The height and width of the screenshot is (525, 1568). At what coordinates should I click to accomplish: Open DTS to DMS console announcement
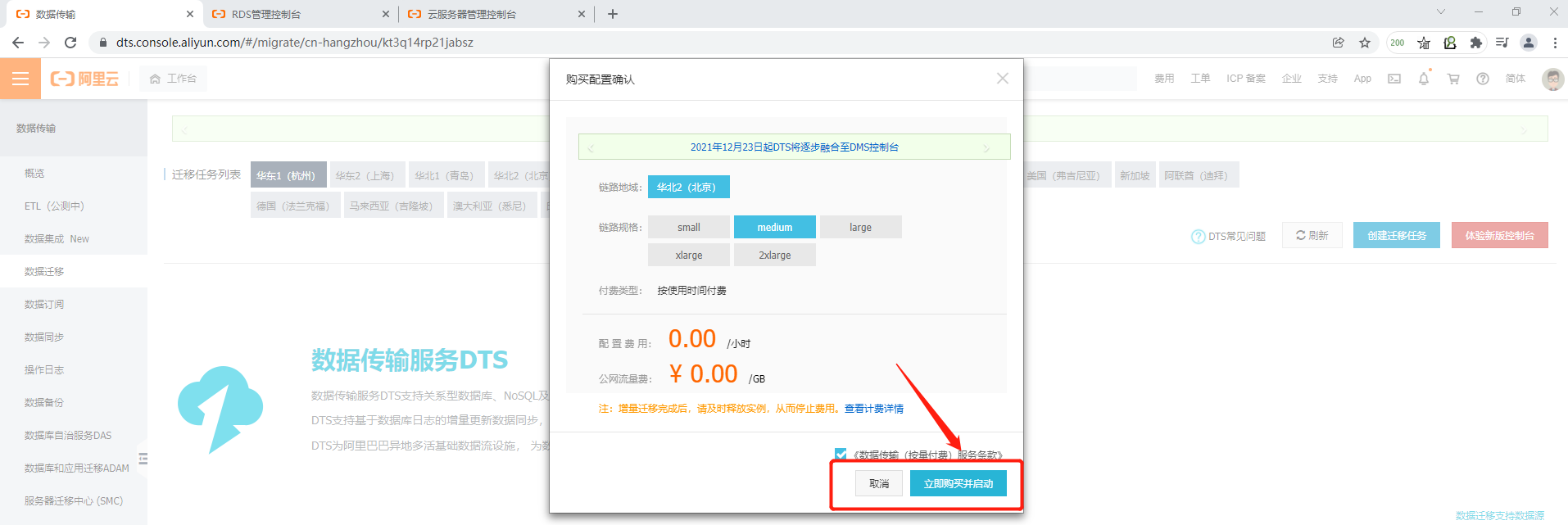(794, 147)
